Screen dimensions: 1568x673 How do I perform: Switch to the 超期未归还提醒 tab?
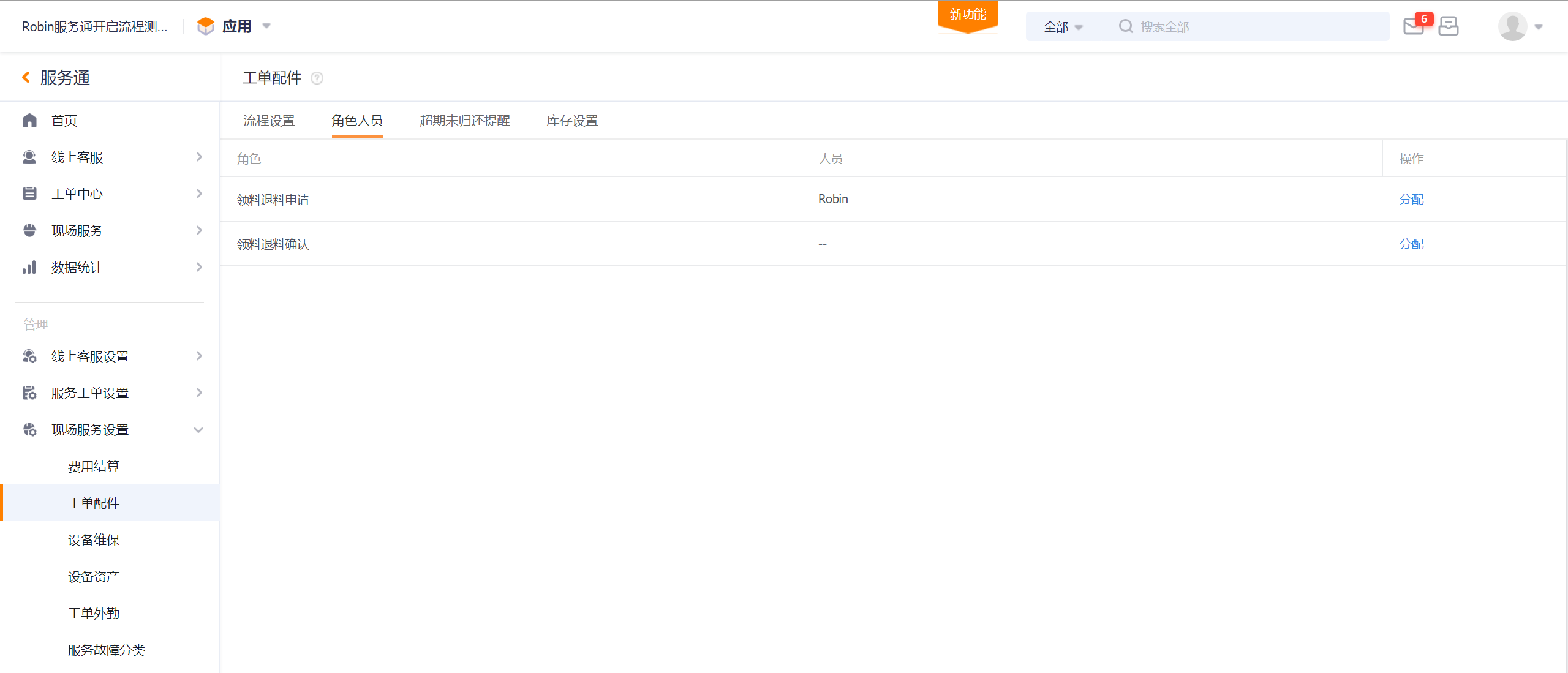tap(465, 121)
